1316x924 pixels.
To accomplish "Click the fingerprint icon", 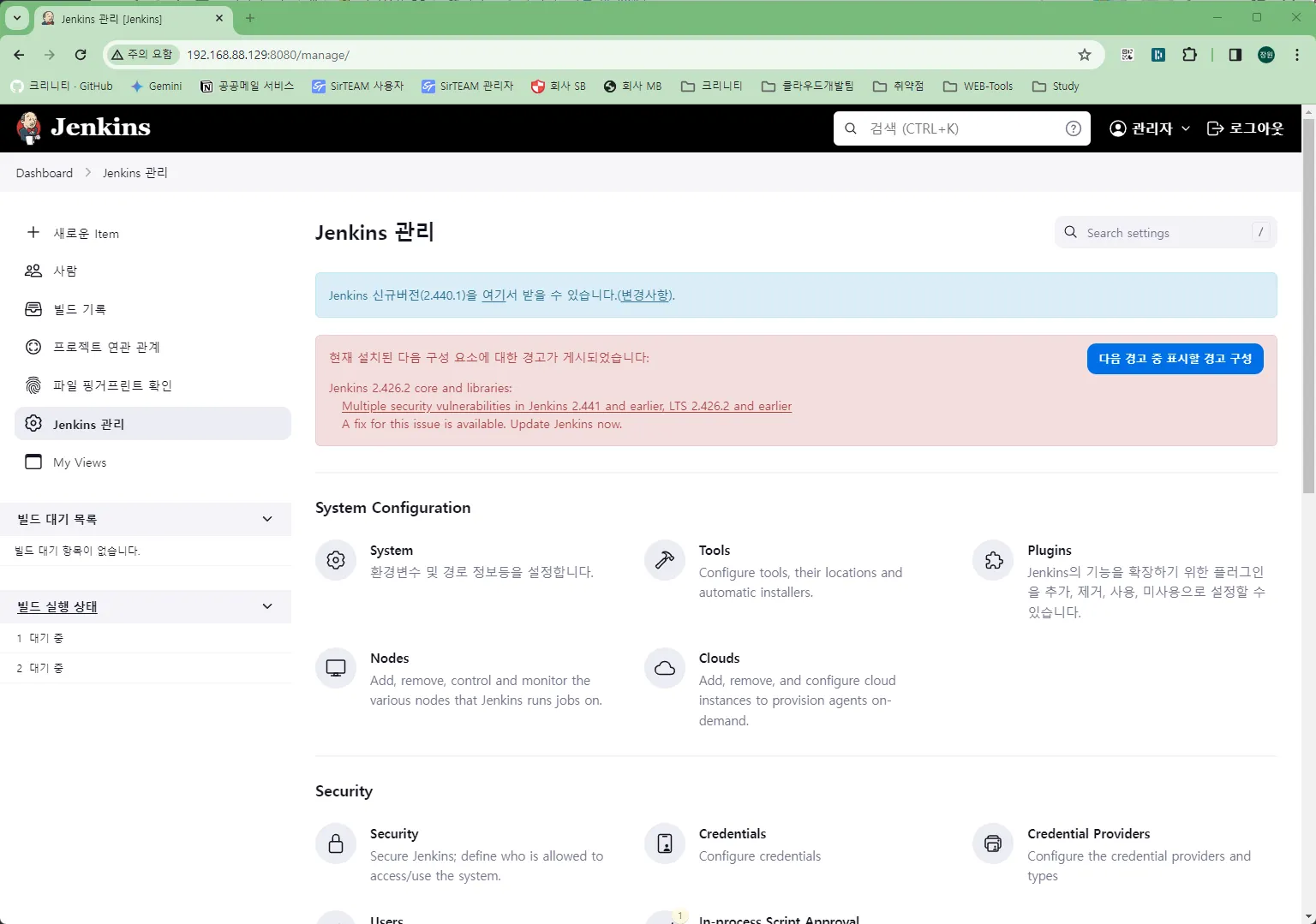I will pos(33,385).
